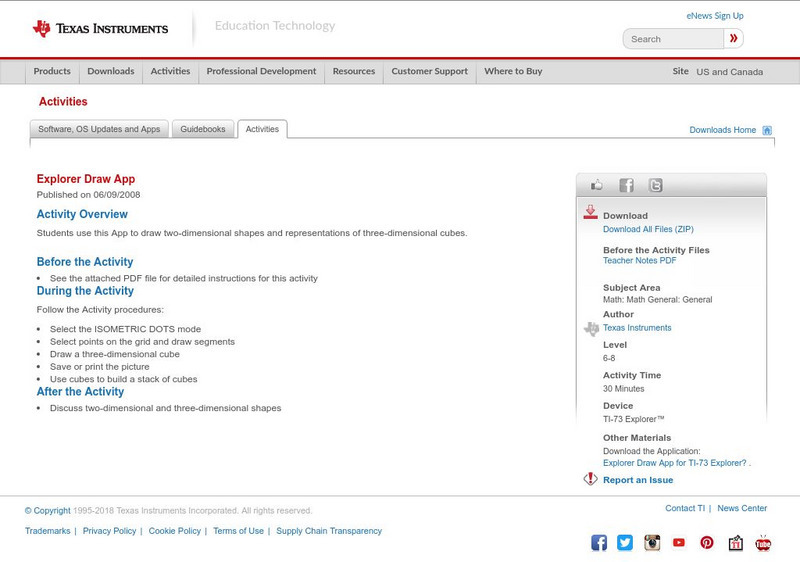Open the Cookie Policy link
This screenshot has height=562, width=800.
tap(174, 531)
